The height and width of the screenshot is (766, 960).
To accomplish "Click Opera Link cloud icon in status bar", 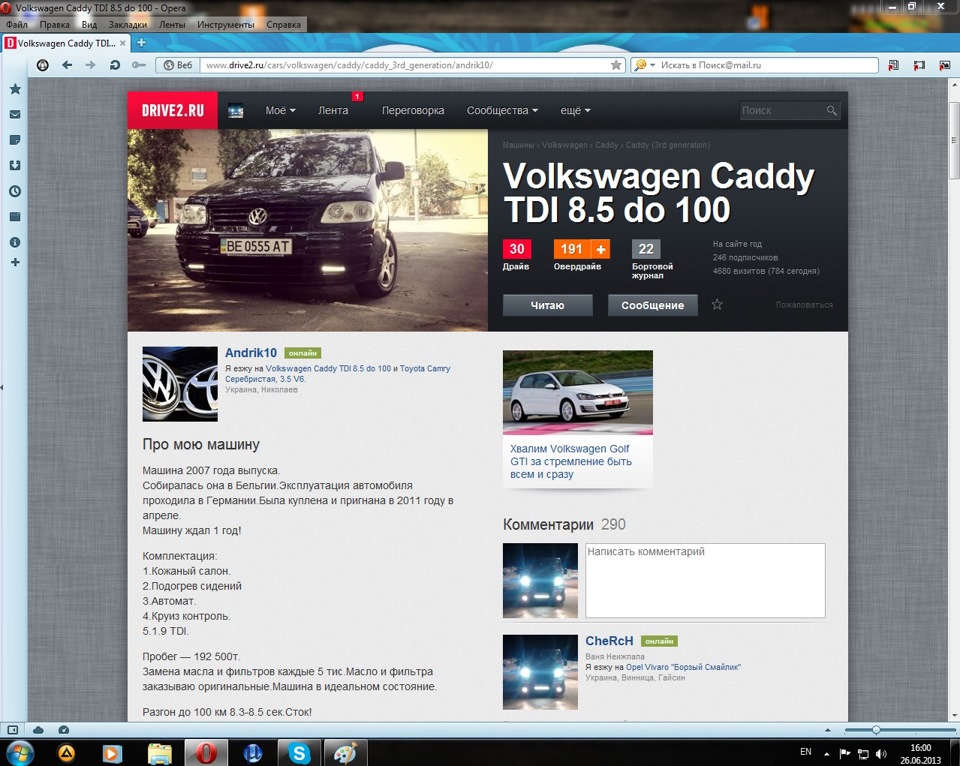I will pyautogui.click(x=38, y=730).
